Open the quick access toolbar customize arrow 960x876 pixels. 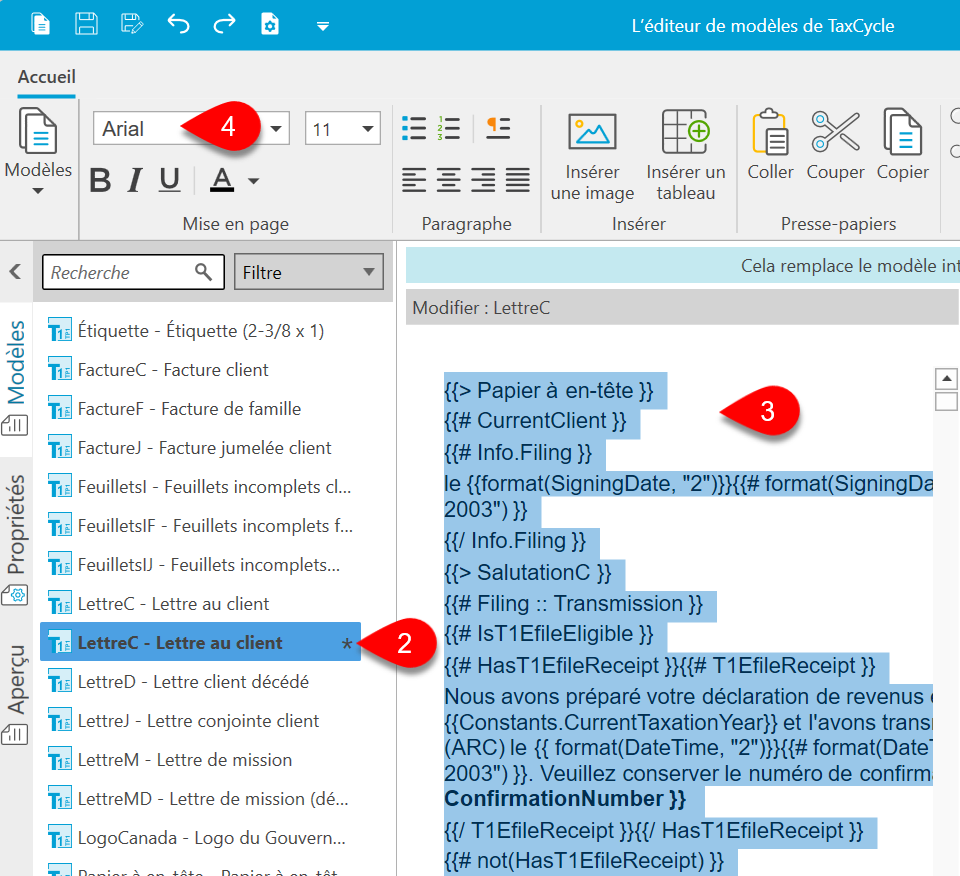[323, 26]
